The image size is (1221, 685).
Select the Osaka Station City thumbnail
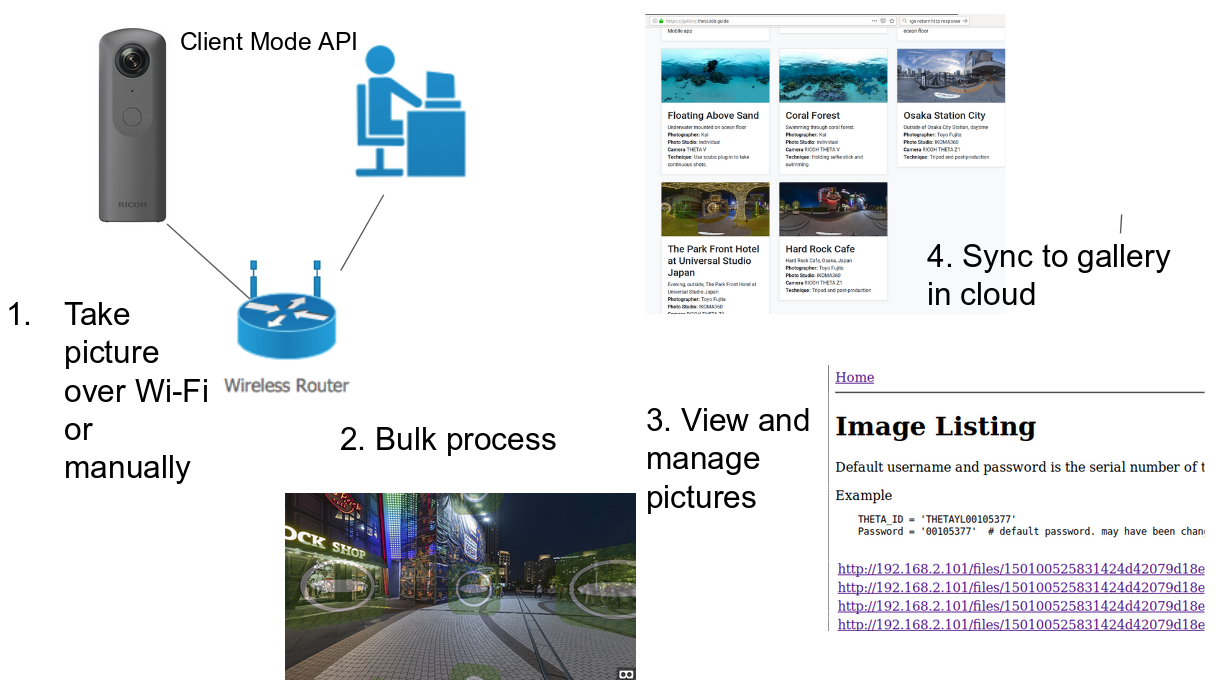pos(950,77)
